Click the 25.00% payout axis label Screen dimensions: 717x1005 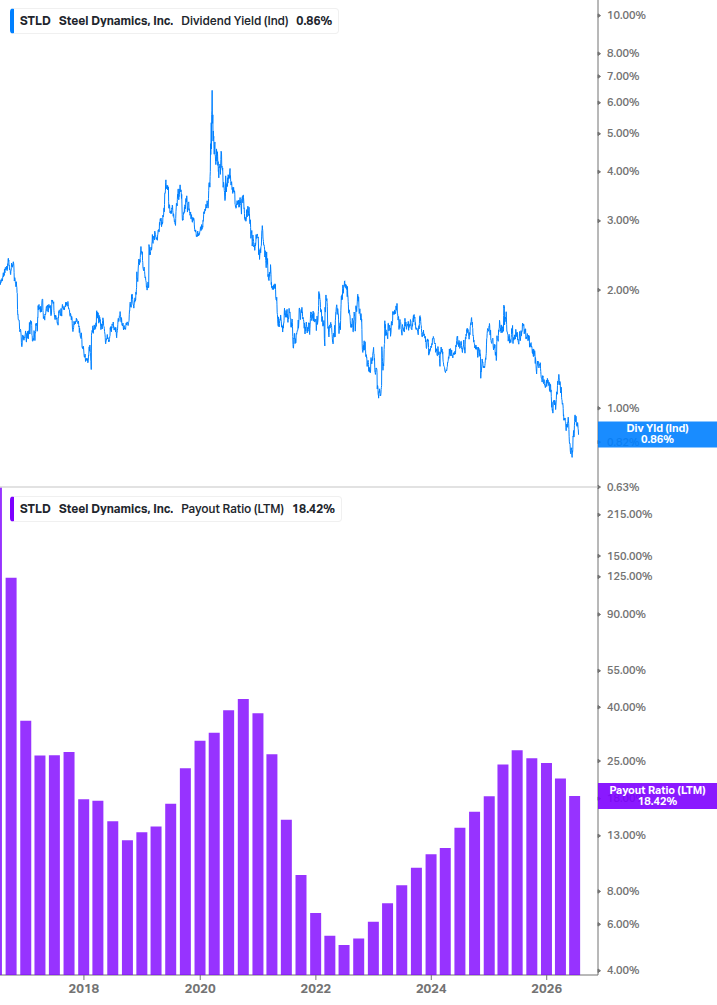coord(626,761)
